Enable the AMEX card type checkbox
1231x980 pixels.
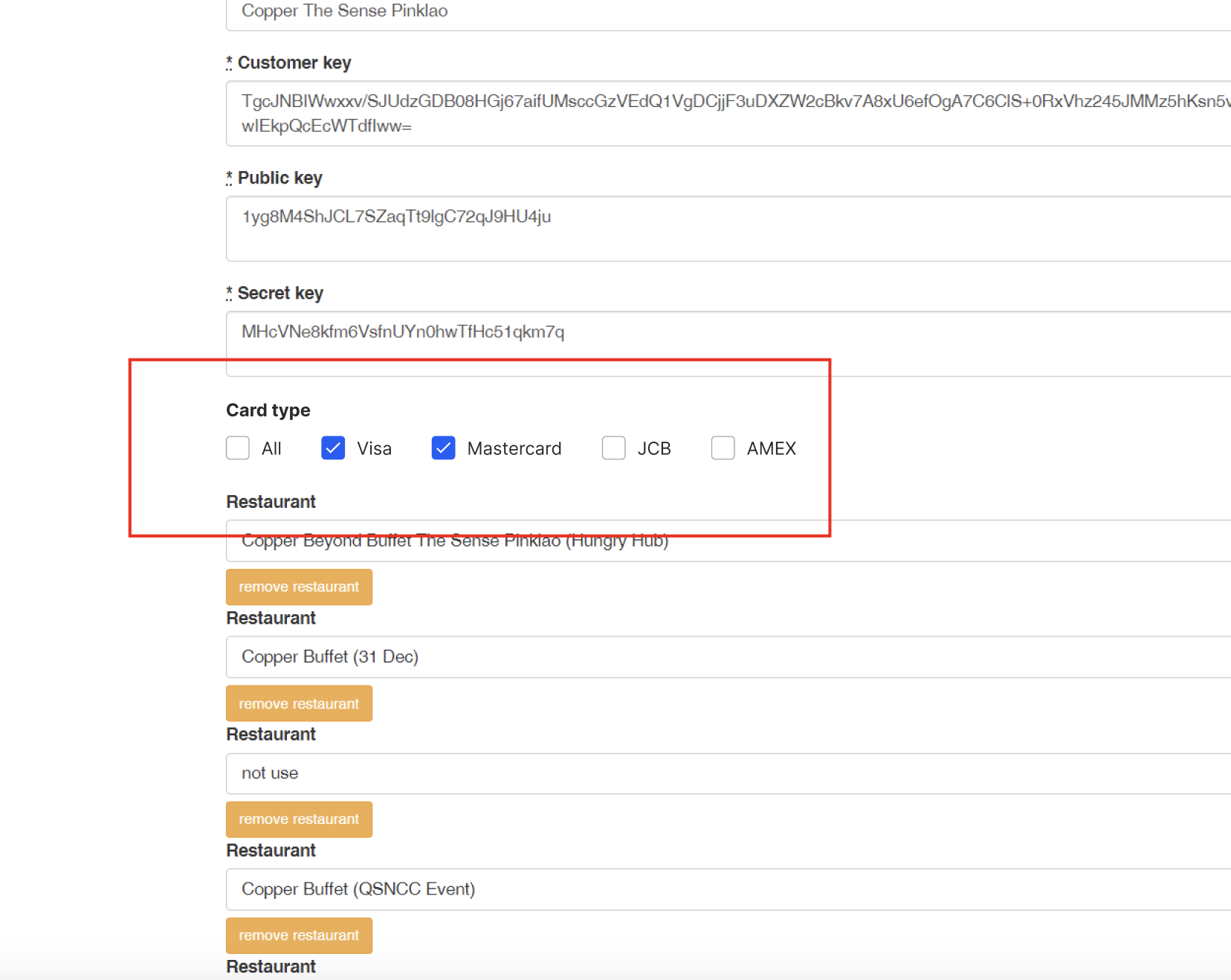[x=723, y=448]
